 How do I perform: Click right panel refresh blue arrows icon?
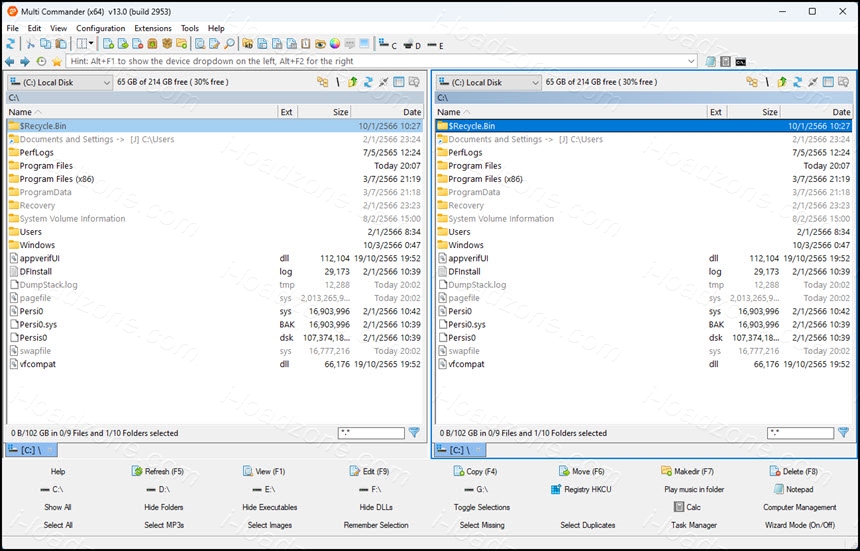tap(797, 82)
